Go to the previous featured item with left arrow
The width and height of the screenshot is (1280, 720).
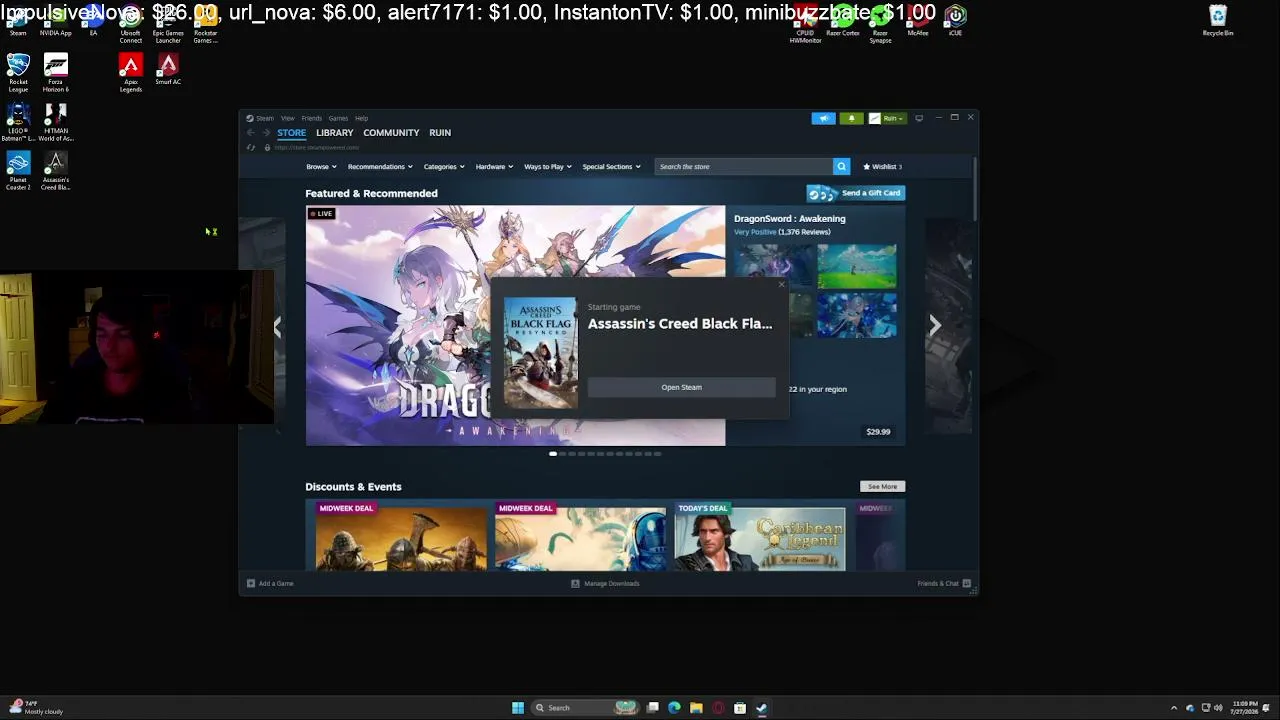pyautogui.click(x=277, y=326)
